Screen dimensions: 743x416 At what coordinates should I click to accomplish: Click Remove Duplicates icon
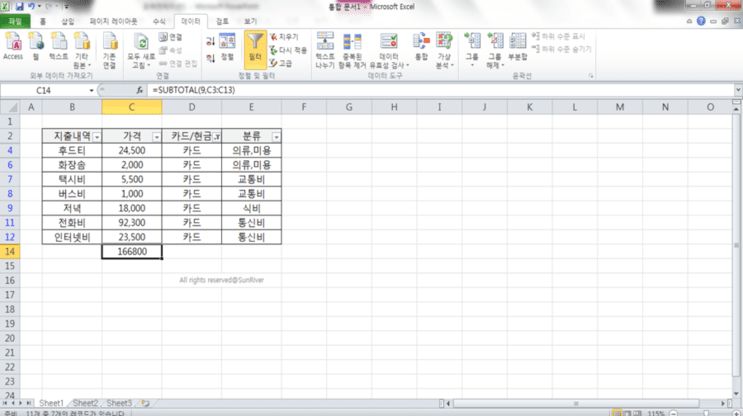(352, 50)
